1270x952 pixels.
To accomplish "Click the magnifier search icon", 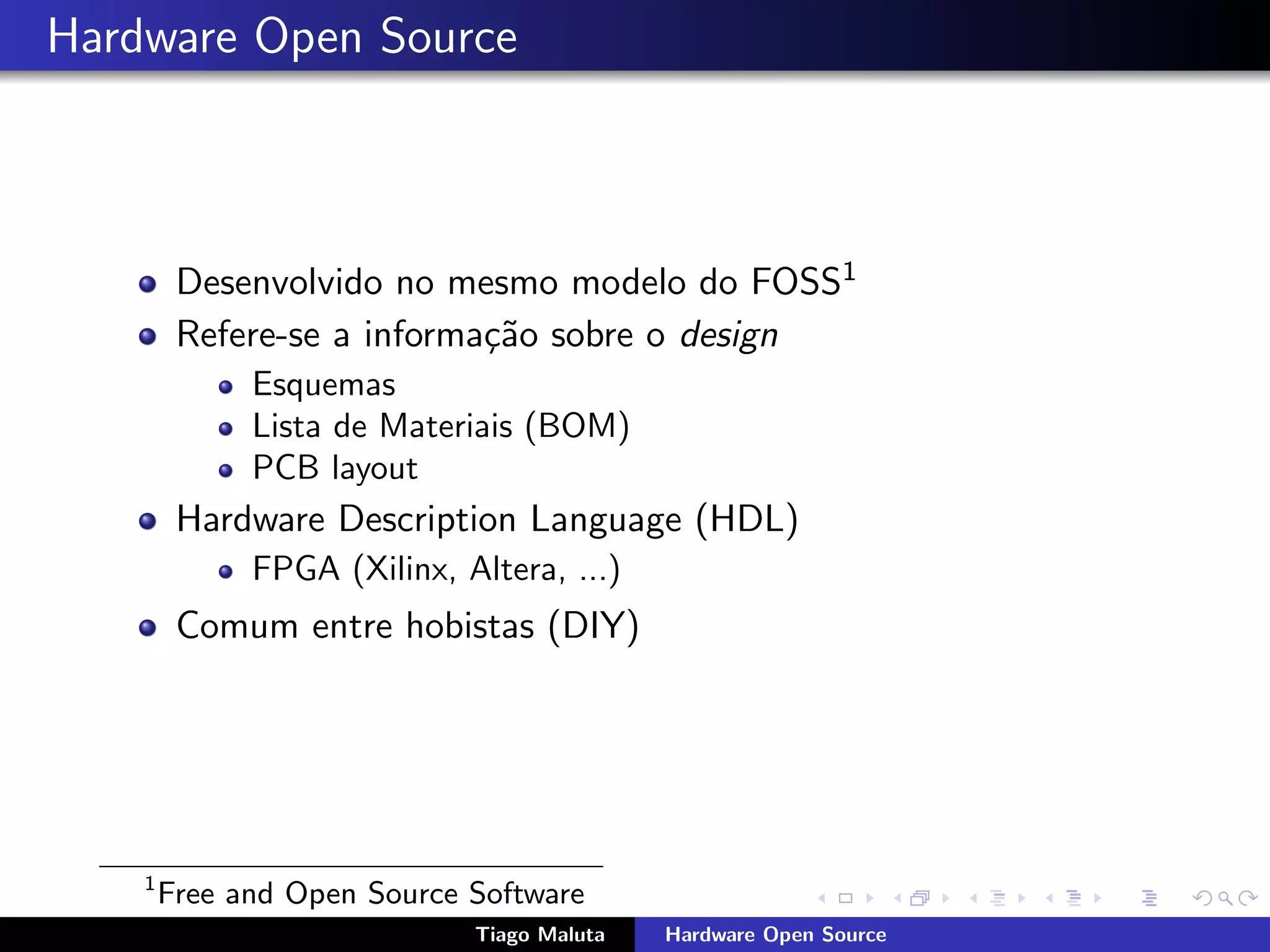I will (1225, 898).
